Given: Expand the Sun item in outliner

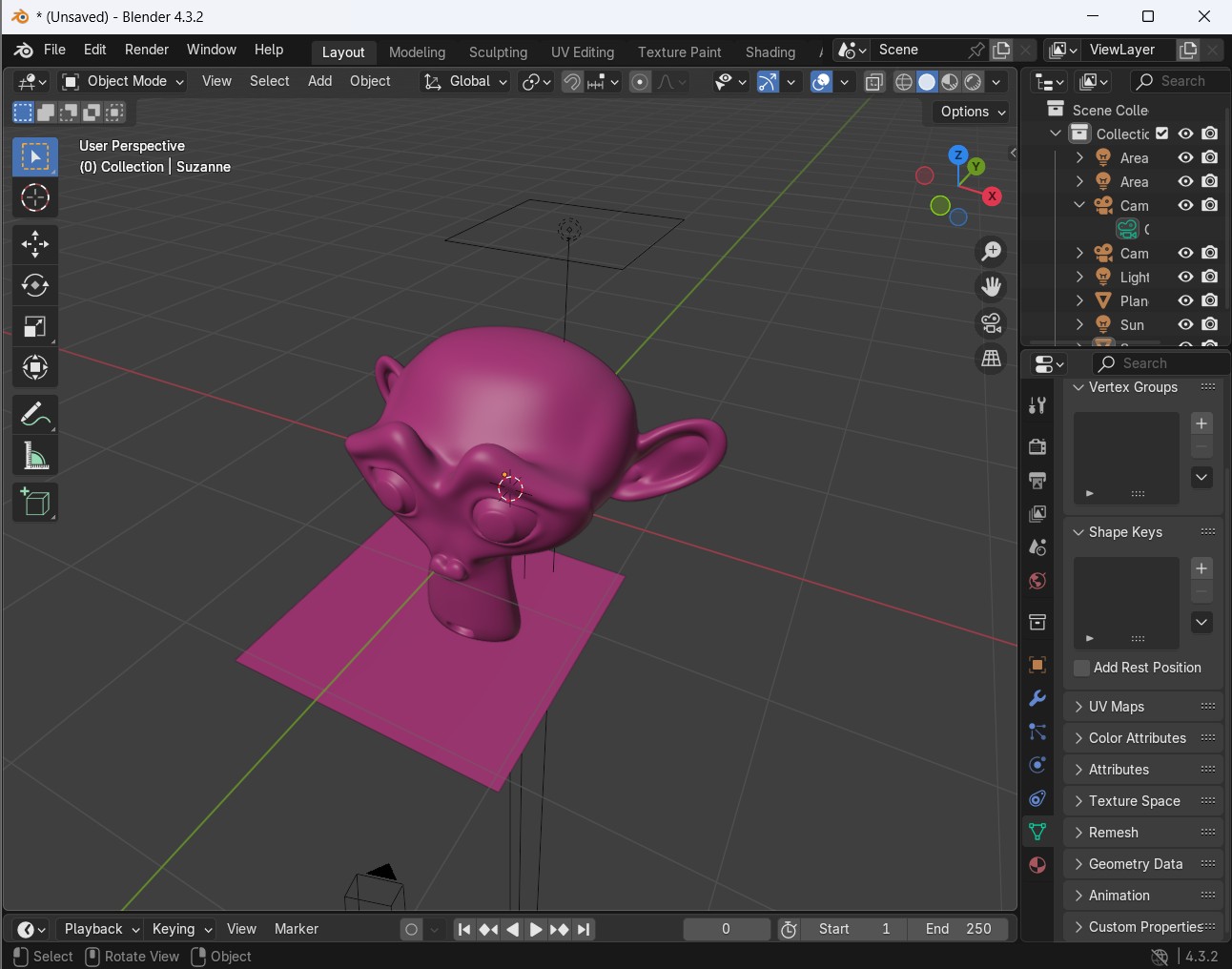Looking at the screenshot, I should tap(1079, 324).
